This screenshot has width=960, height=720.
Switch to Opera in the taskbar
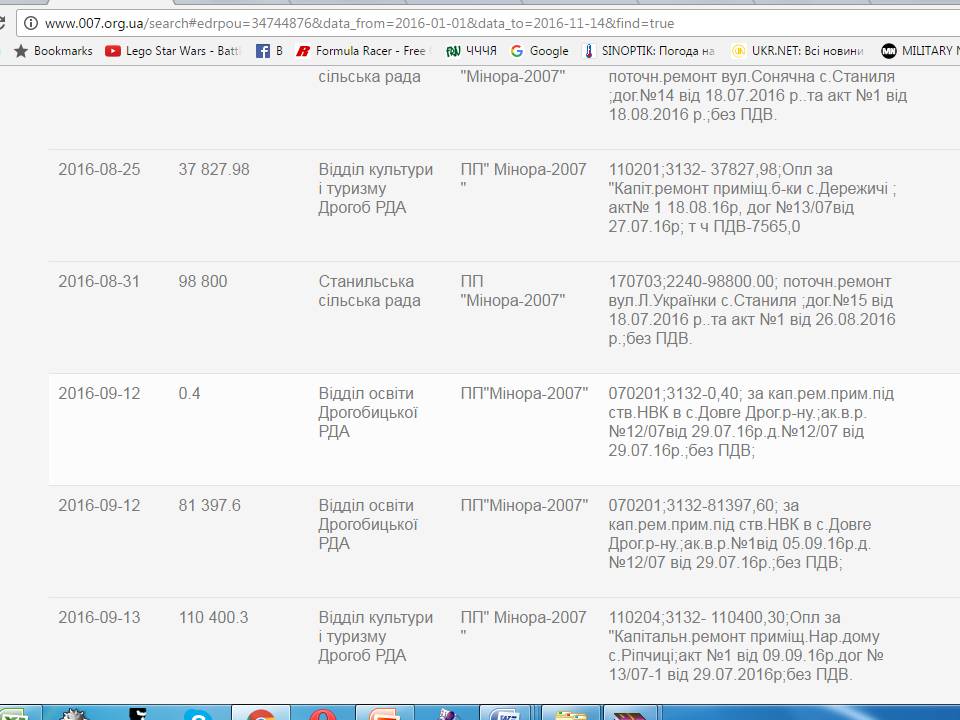coord(321,713)
